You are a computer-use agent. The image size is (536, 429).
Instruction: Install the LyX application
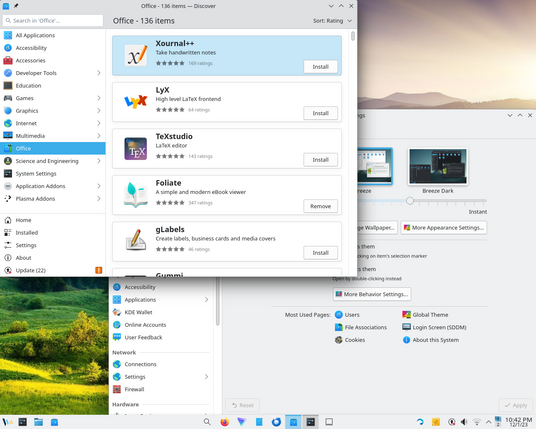click(320, 113)
